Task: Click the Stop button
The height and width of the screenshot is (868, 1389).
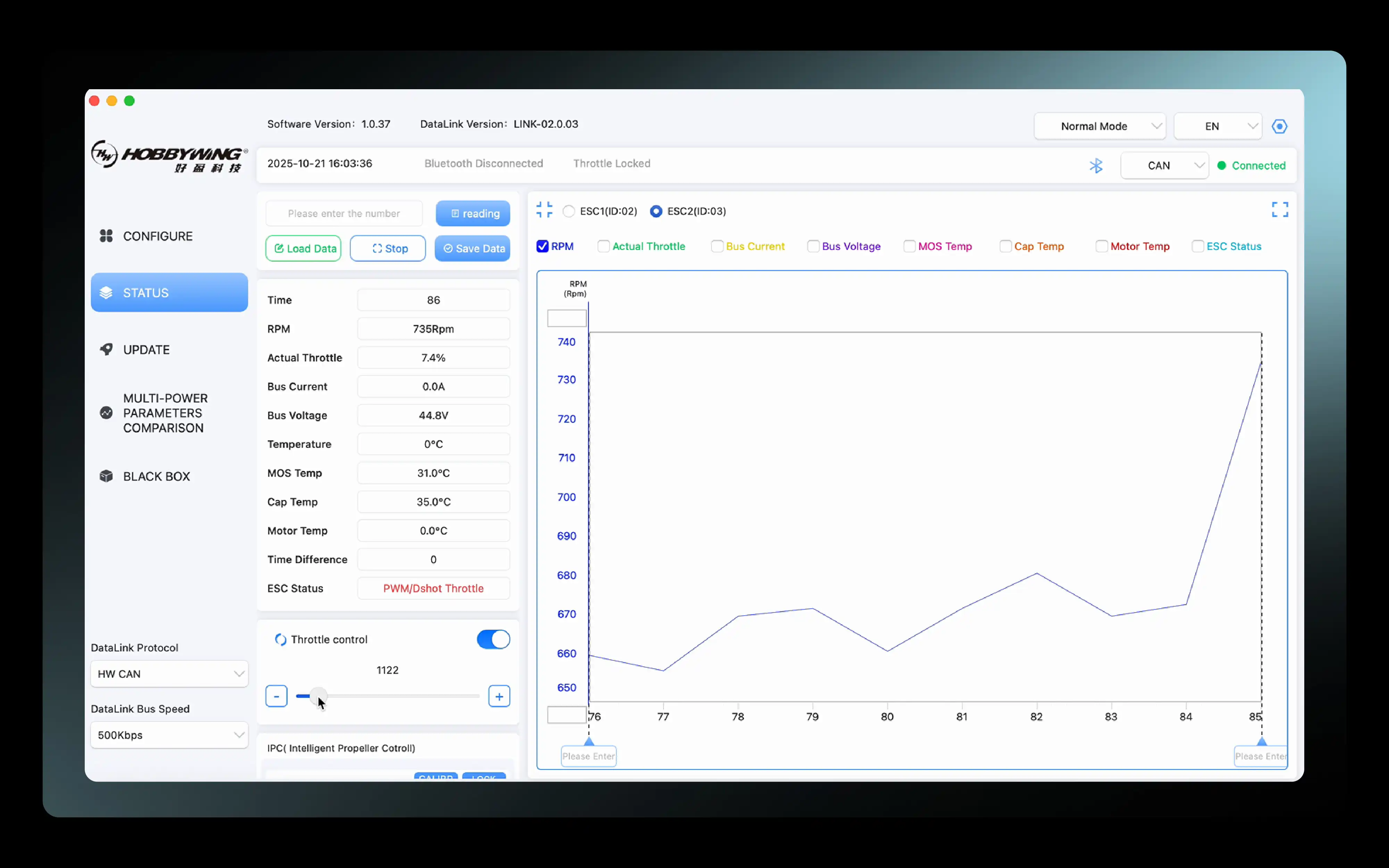Action: click(388, 249)
